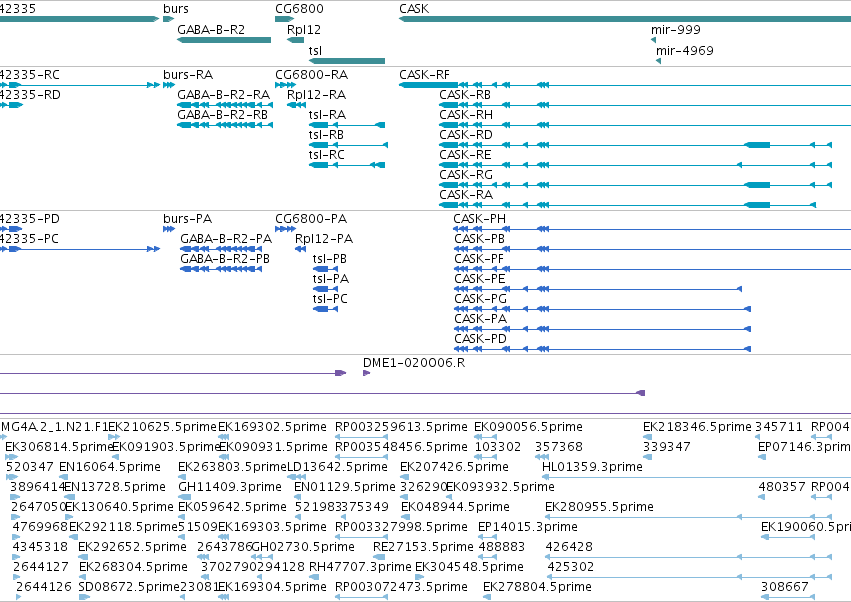Select the CG6800-RA transcript label

(312, 75)
